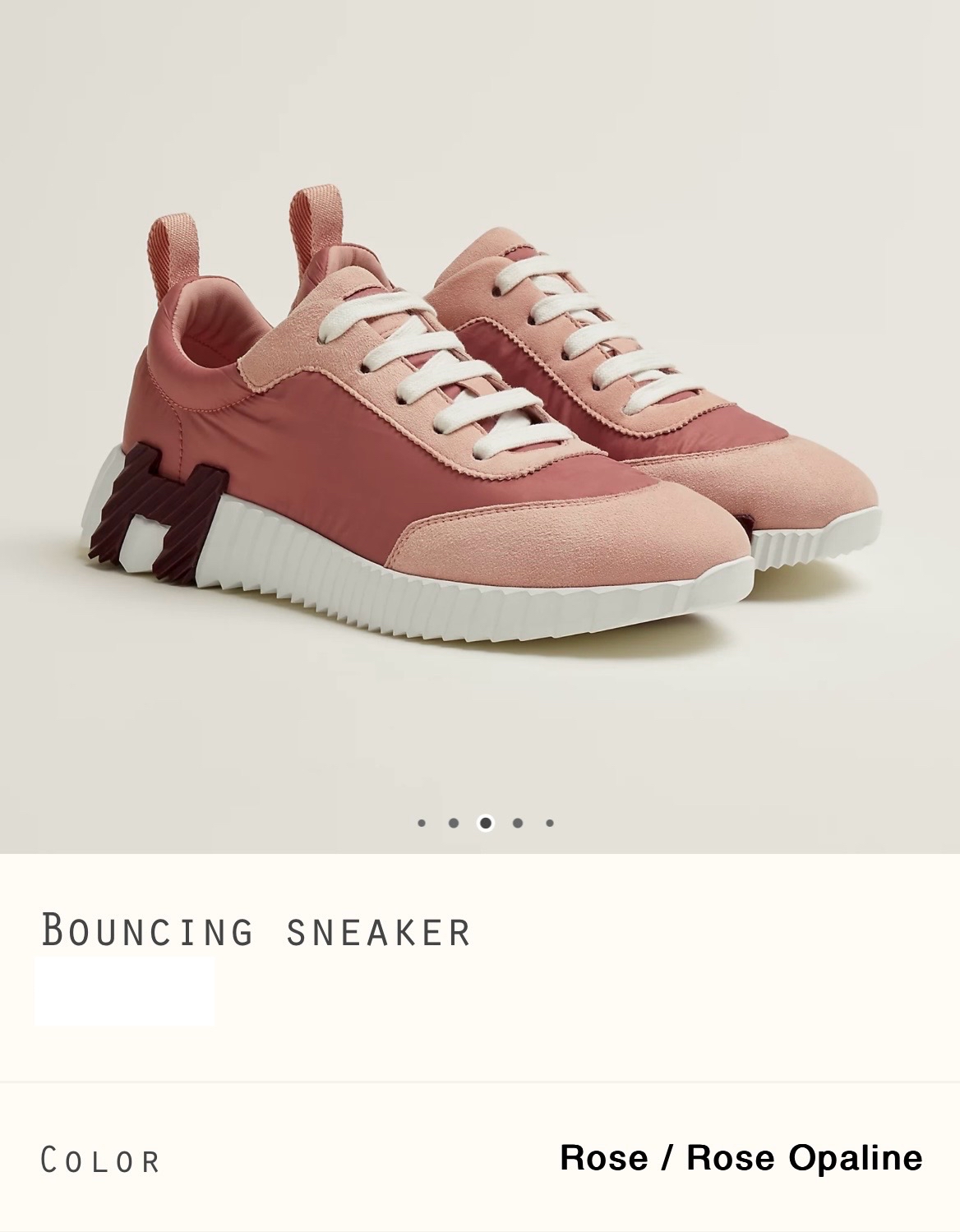This screenshot has height=1232, width=960.
Task: Click the Color label
Action: click(99, 1160)
